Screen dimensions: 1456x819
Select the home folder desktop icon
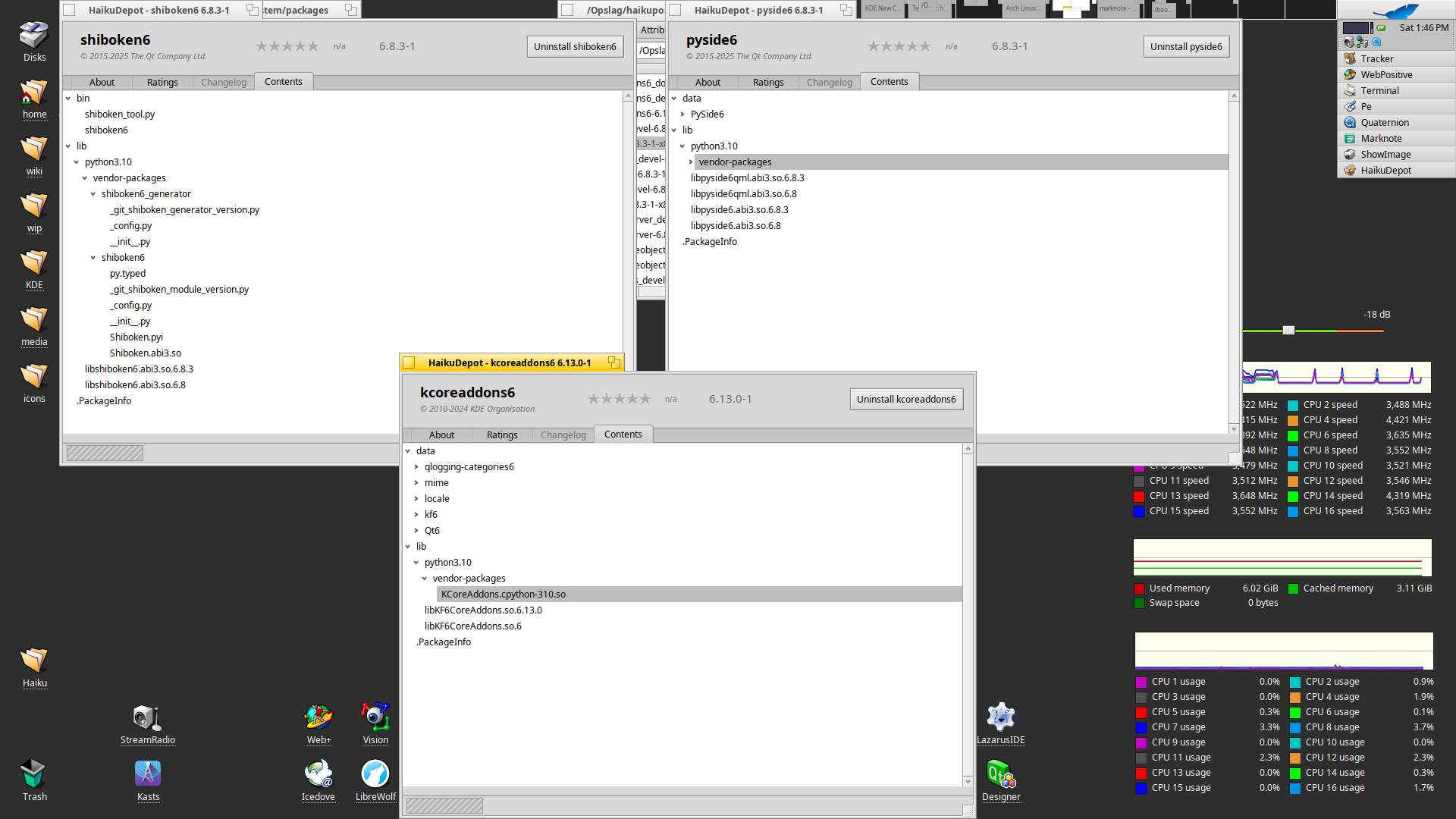[x=34, y=99]
